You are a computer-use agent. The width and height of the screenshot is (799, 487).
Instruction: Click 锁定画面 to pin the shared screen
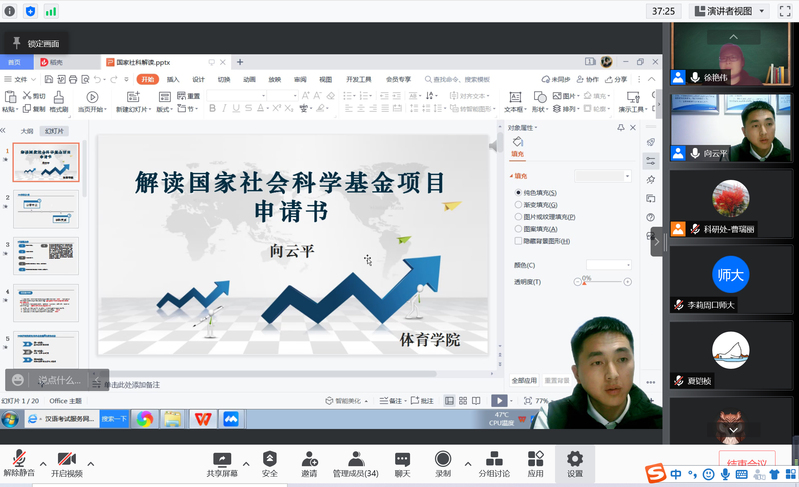(x=36, y=43)
